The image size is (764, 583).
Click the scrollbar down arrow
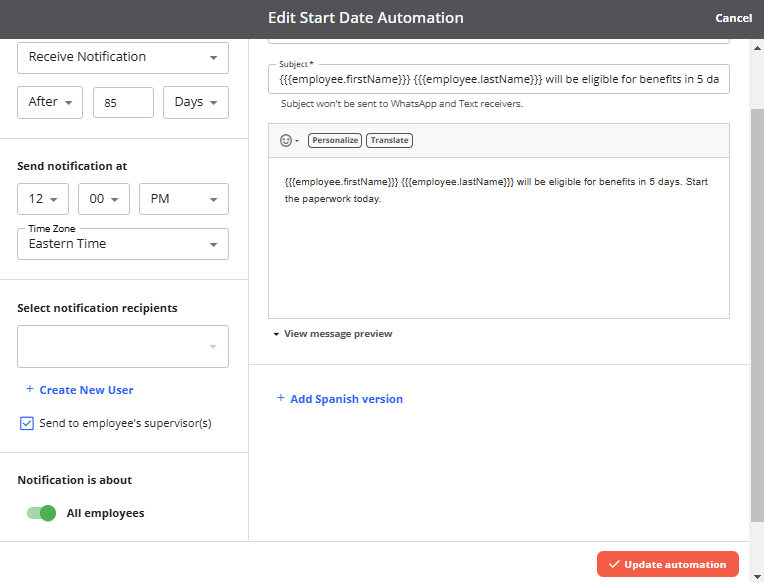click(x=757, y=577)
